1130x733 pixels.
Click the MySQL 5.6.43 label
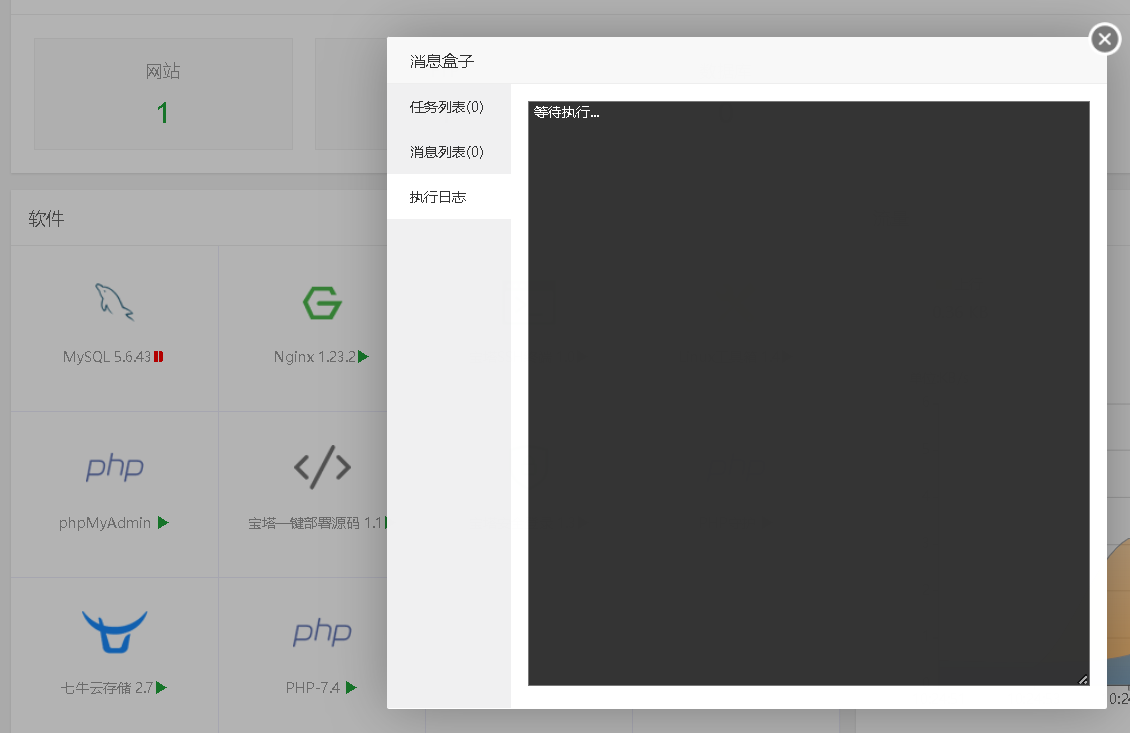coord(107,357)
